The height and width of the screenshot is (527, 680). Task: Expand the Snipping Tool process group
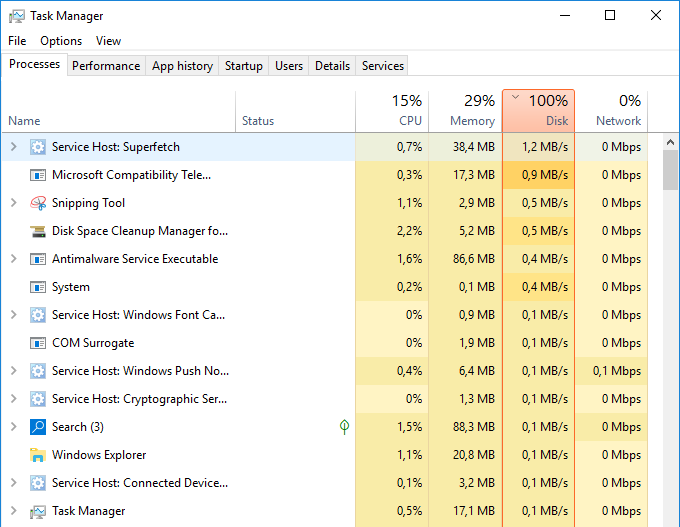[x=14, y=203]
